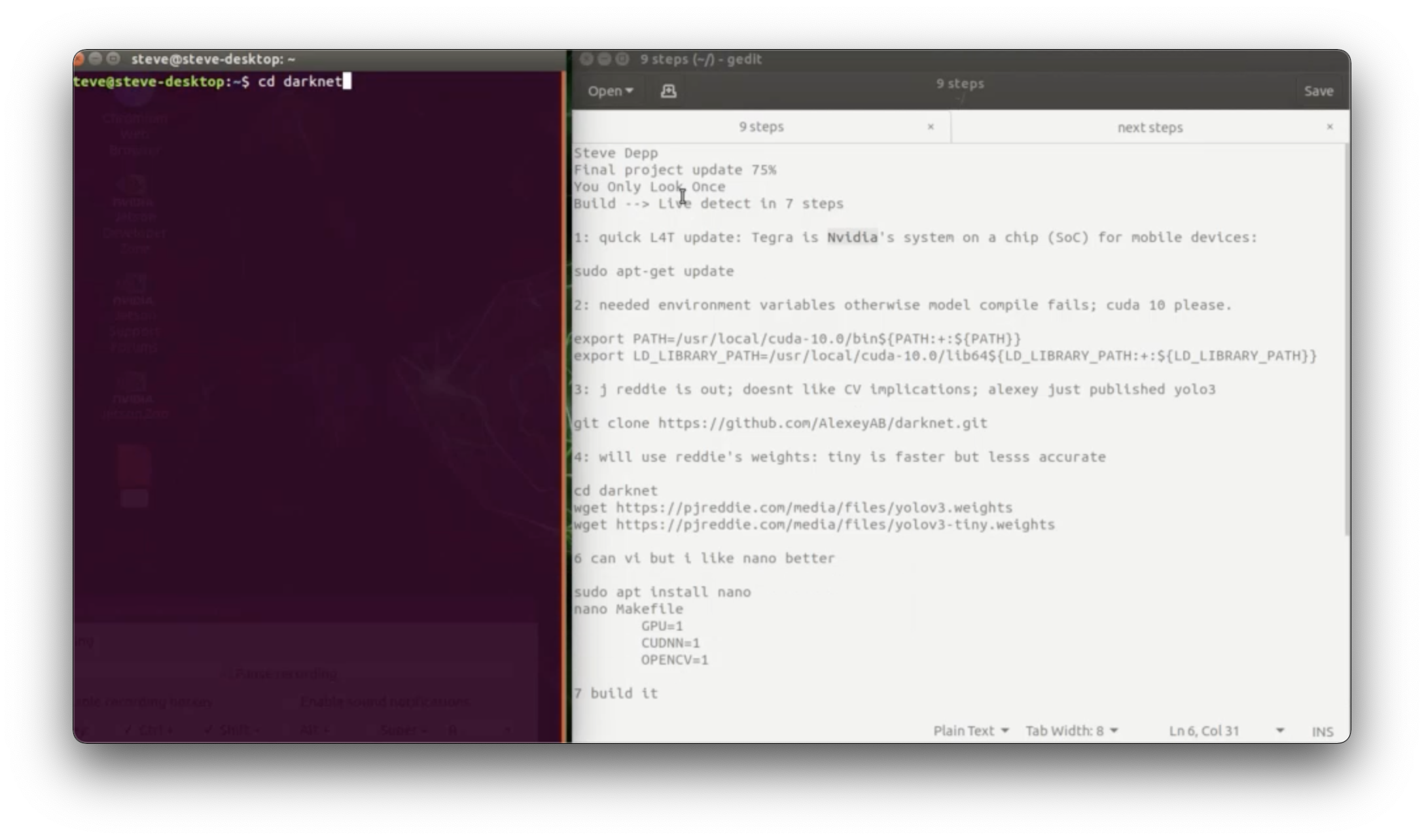Open the Plain Text language dropdown
This screenshot has height=840, width=1424.
tap(970, 731)
